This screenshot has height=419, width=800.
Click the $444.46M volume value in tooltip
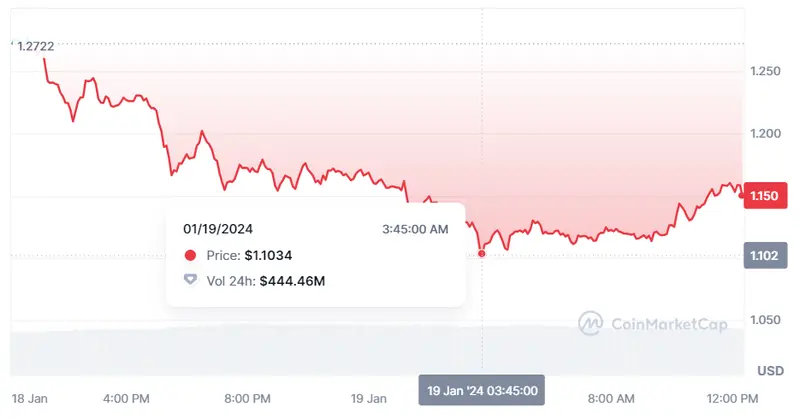pos(292,281)
